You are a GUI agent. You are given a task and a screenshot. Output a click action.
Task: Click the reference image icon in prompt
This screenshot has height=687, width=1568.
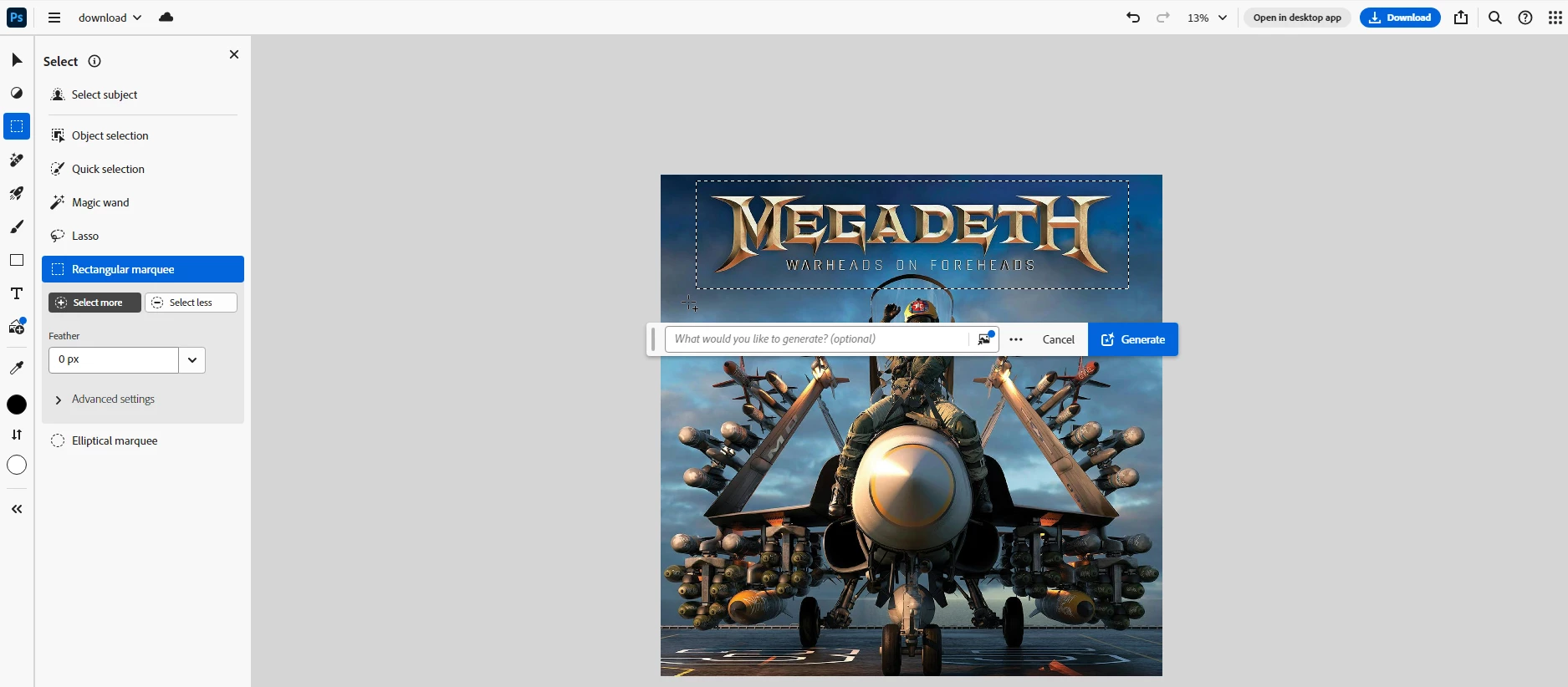pos(985,338)
